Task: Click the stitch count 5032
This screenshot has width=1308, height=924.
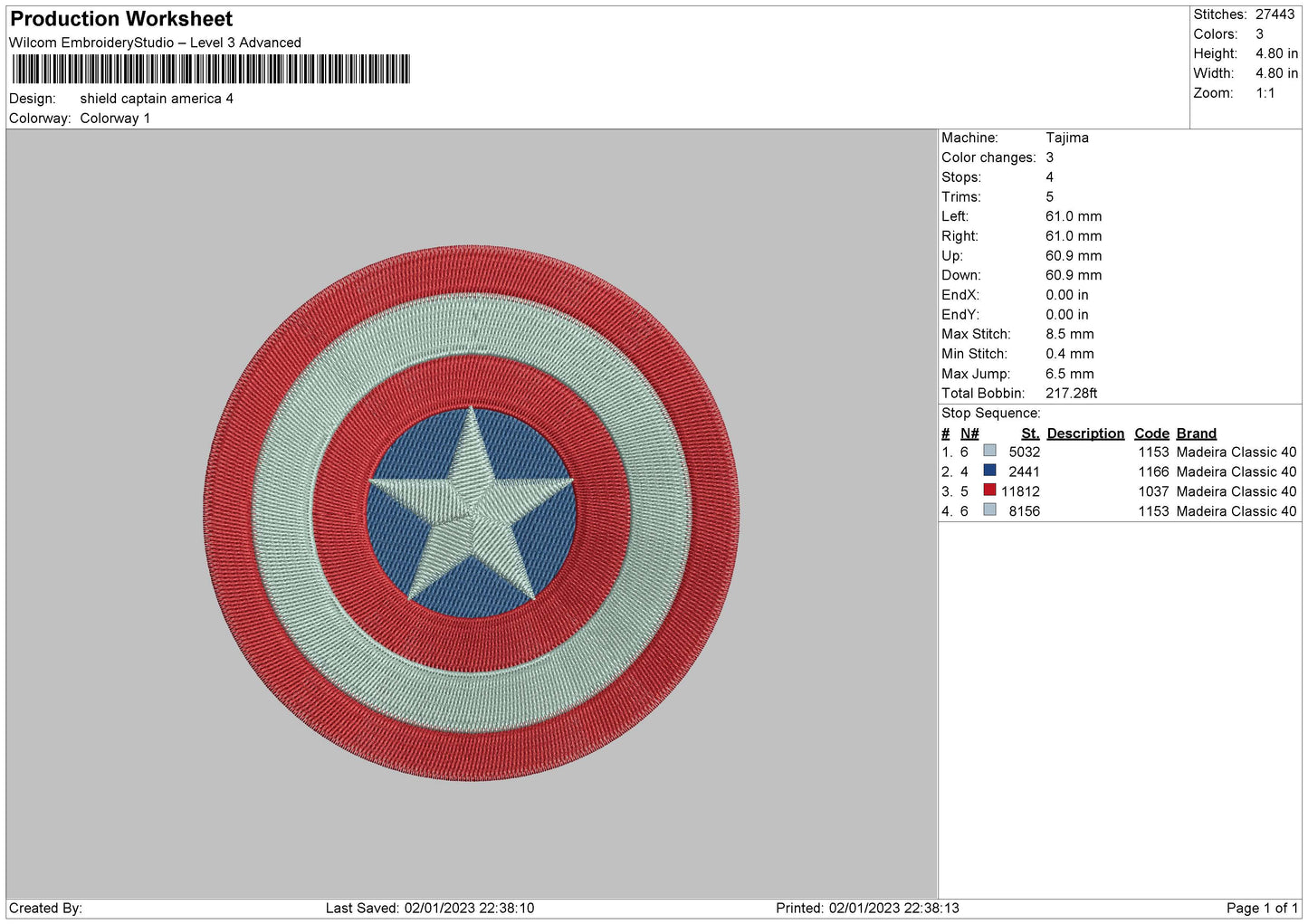Action: pos(1025,452)
